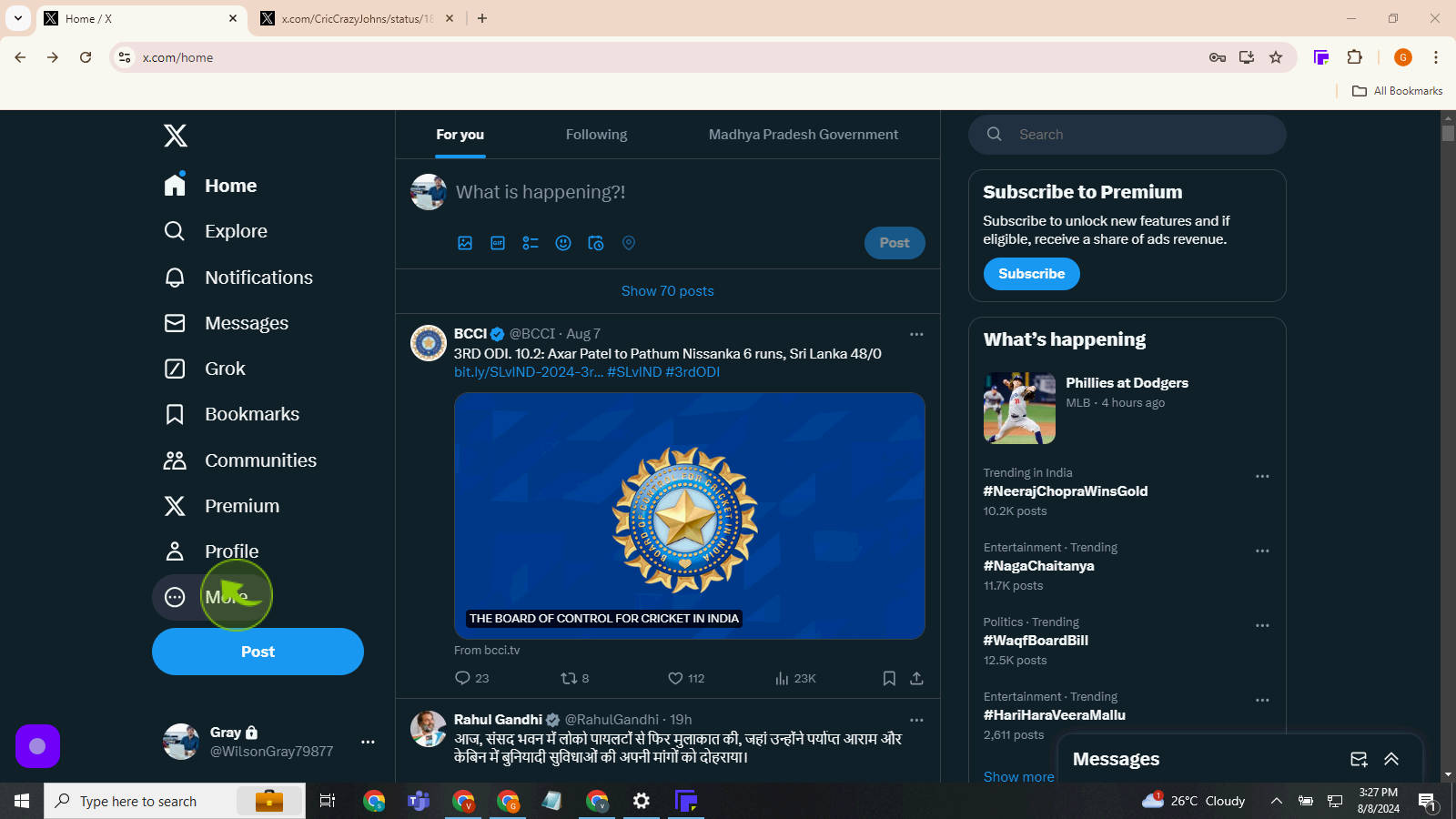Open Bookmarks in sidebar
Screen dimensions: 1456x819
pyautogui.click(x=231, y=414)
